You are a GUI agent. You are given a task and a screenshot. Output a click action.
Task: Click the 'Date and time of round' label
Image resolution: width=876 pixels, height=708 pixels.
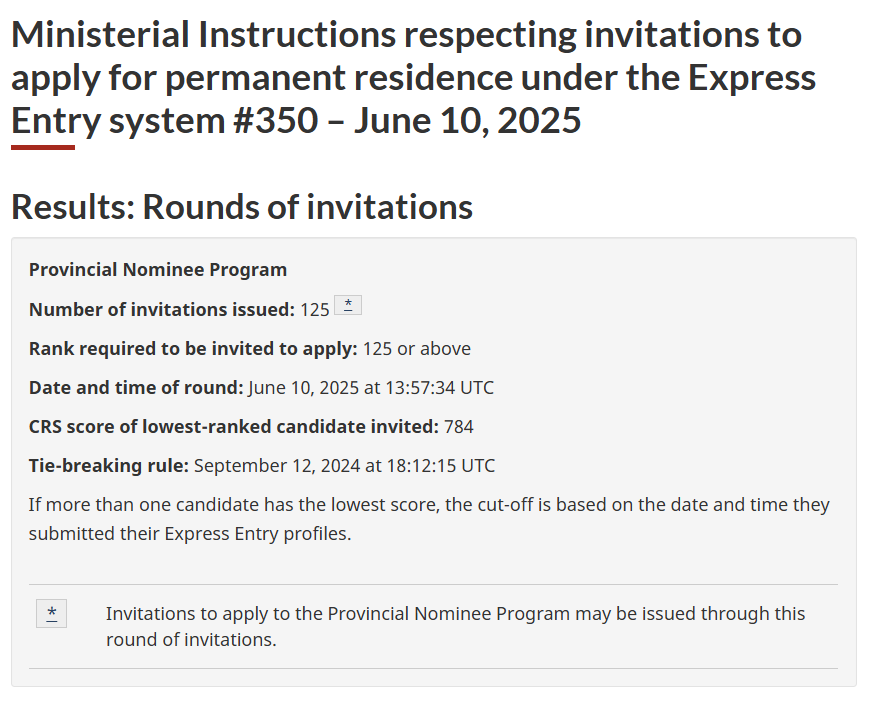[136, 387]
